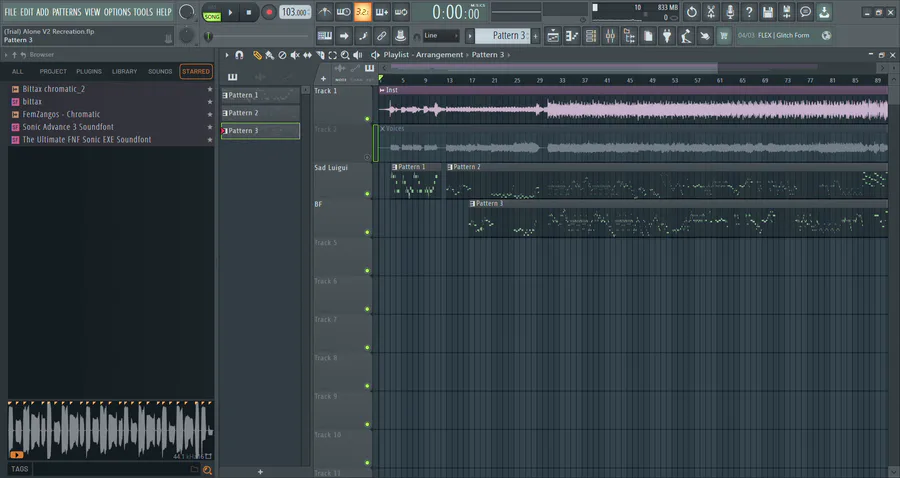
Task: Open the Channel rack icon
Action: [x=591, y=36]
